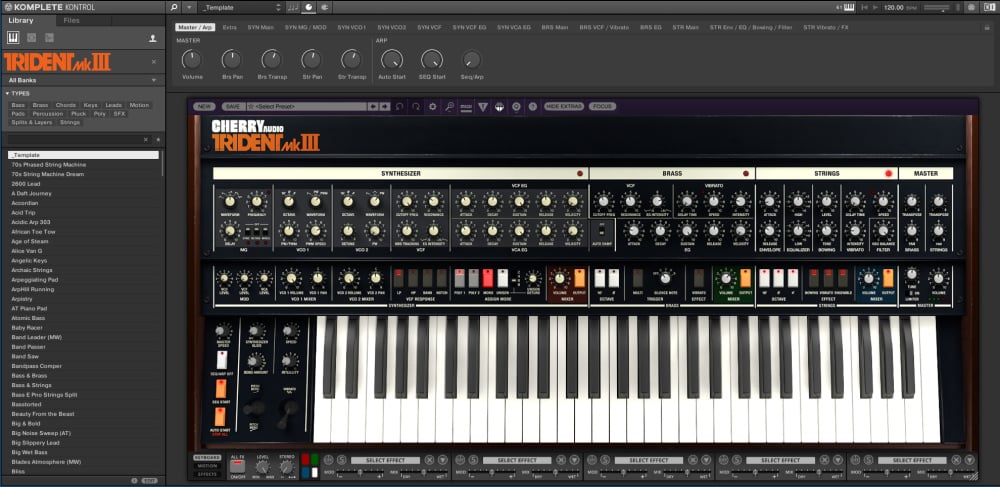Image resolution: width=1000 pixels, height=487 pixels.
Task: Click the redo arrow in plugin toolbar
Action: point(416,106)
